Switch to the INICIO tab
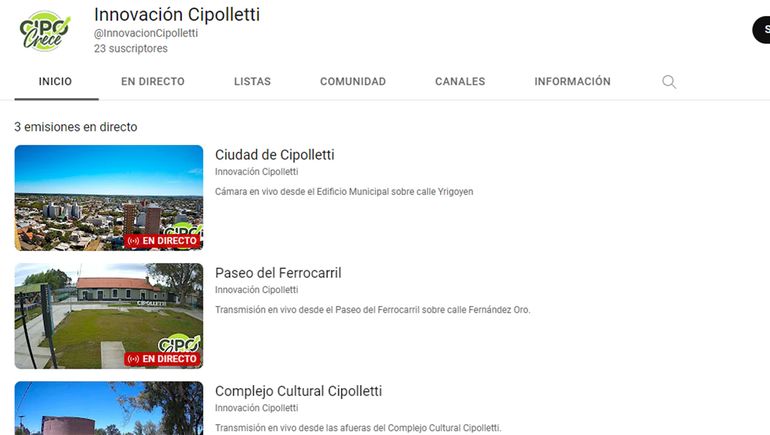This screenshot has height=435, width=770. pyautogui.click(x=55, y=82)
